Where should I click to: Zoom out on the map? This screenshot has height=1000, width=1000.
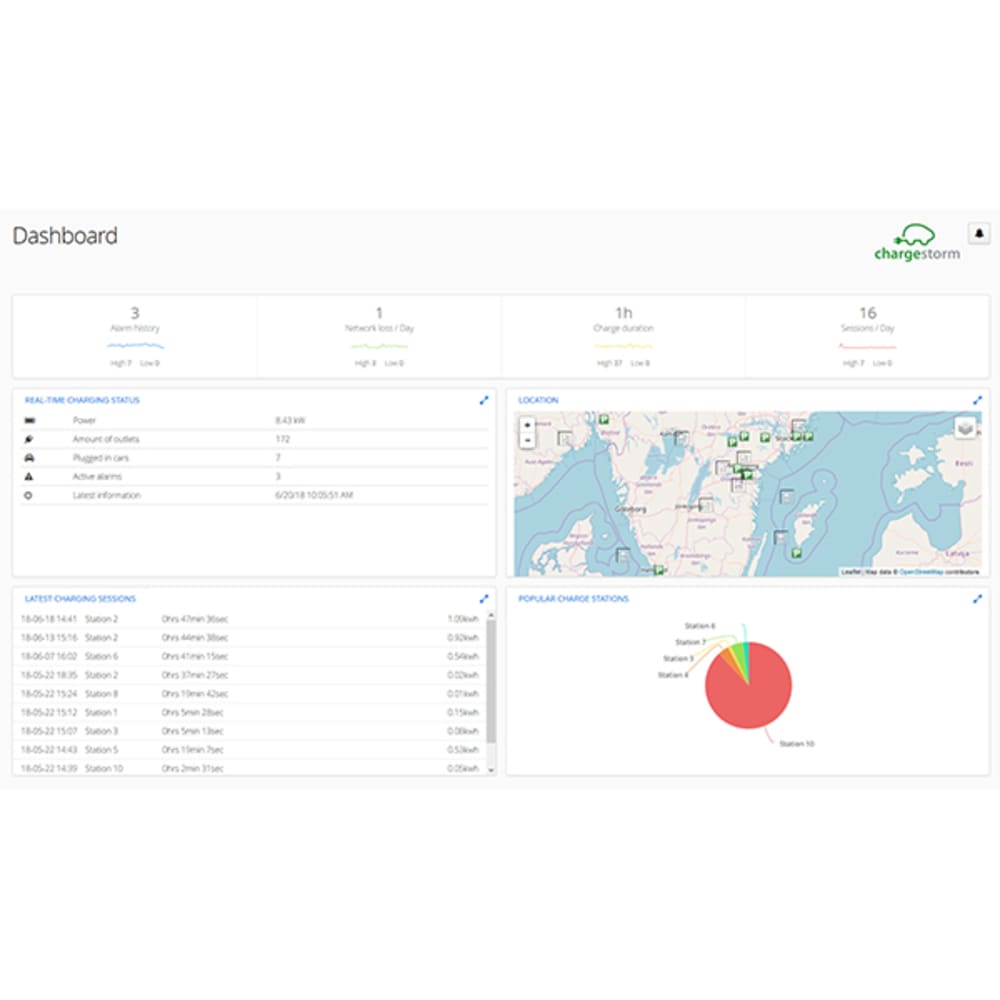pos(527,440)
